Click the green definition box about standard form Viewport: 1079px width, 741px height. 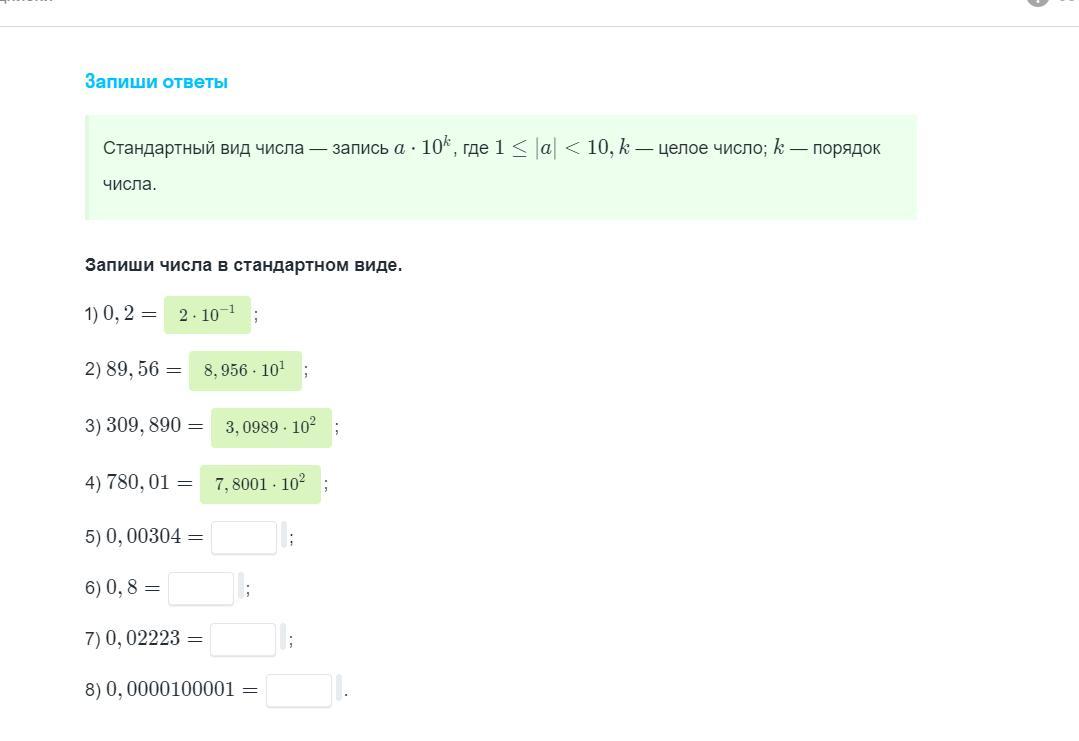pos(501,166)
